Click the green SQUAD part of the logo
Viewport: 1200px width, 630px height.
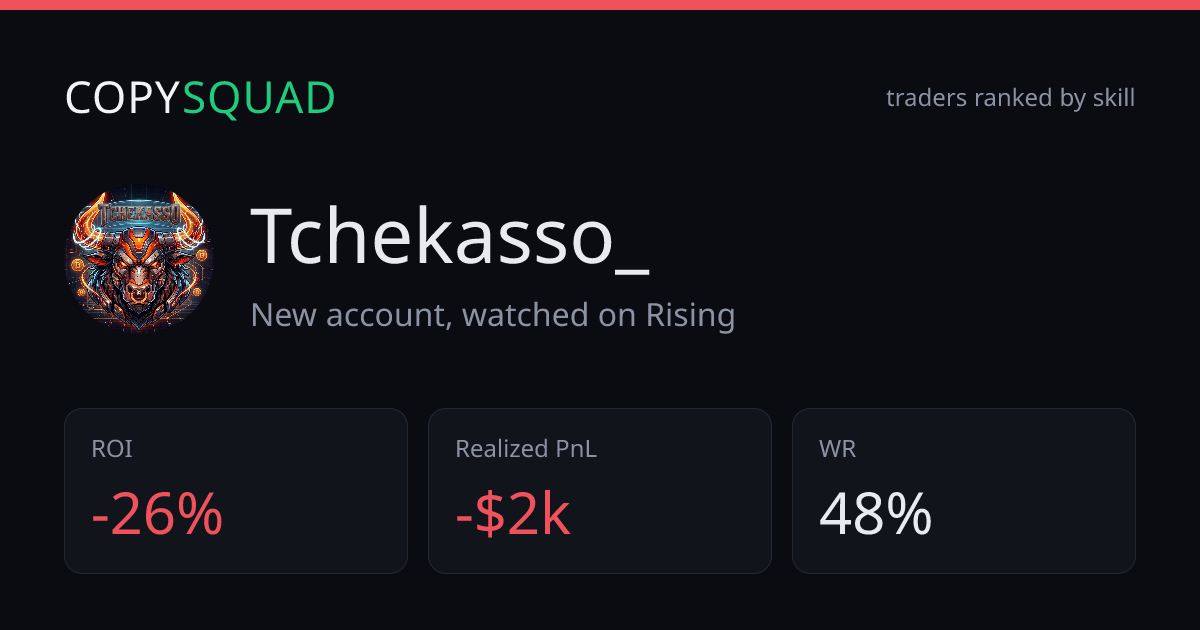259,98
